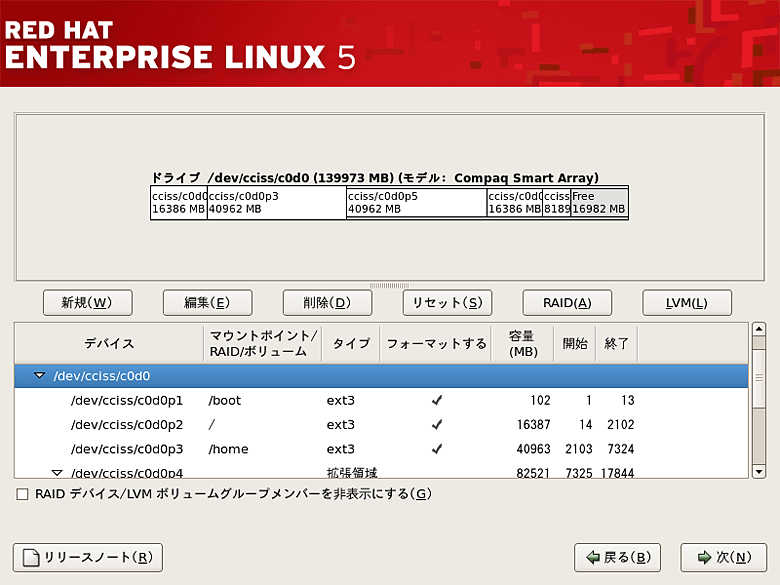Click the 編集(E) button

click(x=207, y=303)
